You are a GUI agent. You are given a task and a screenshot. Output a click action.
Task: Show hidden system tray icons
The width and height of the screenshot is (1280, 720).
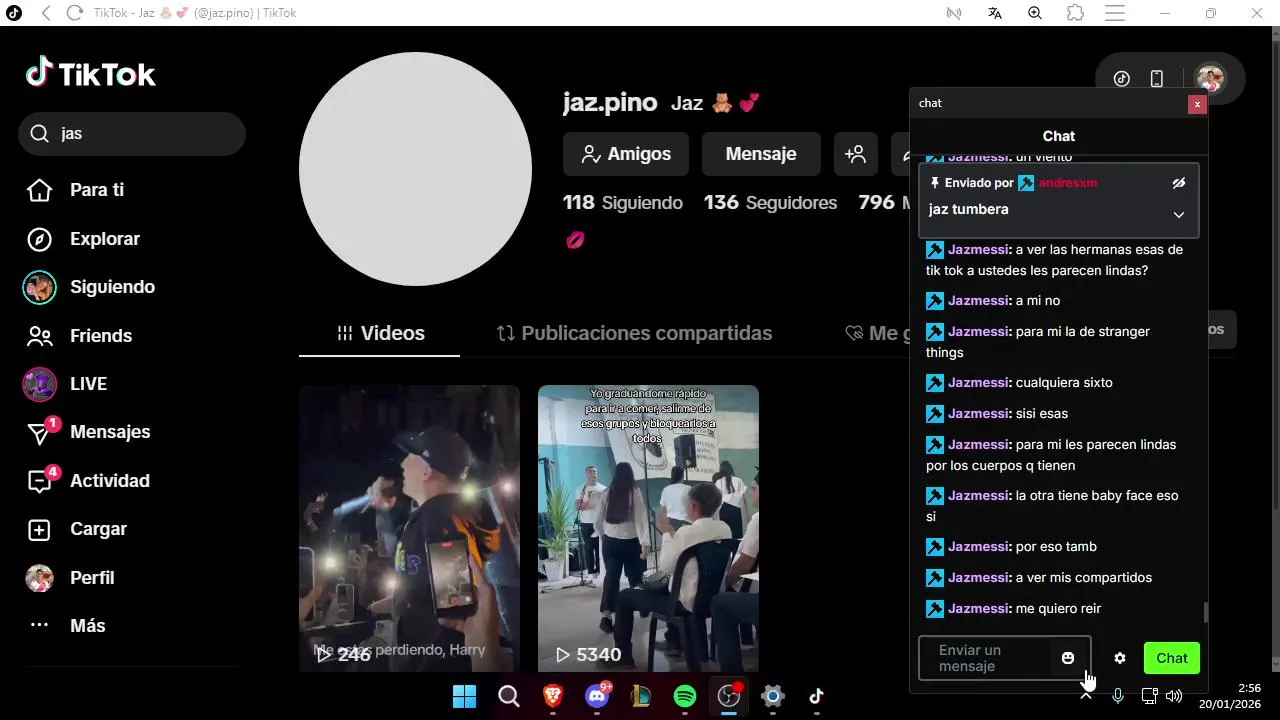pyautogui.click(x=1085, y=696)
